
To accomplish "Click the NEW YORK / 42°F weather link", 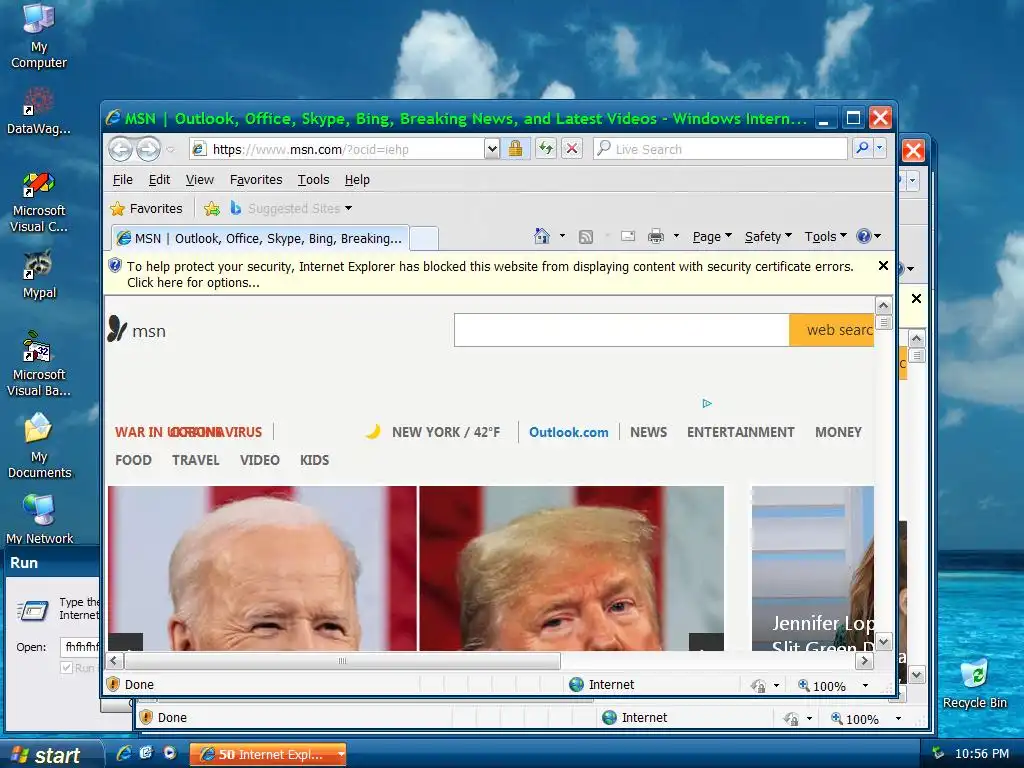I will (445, 432).
